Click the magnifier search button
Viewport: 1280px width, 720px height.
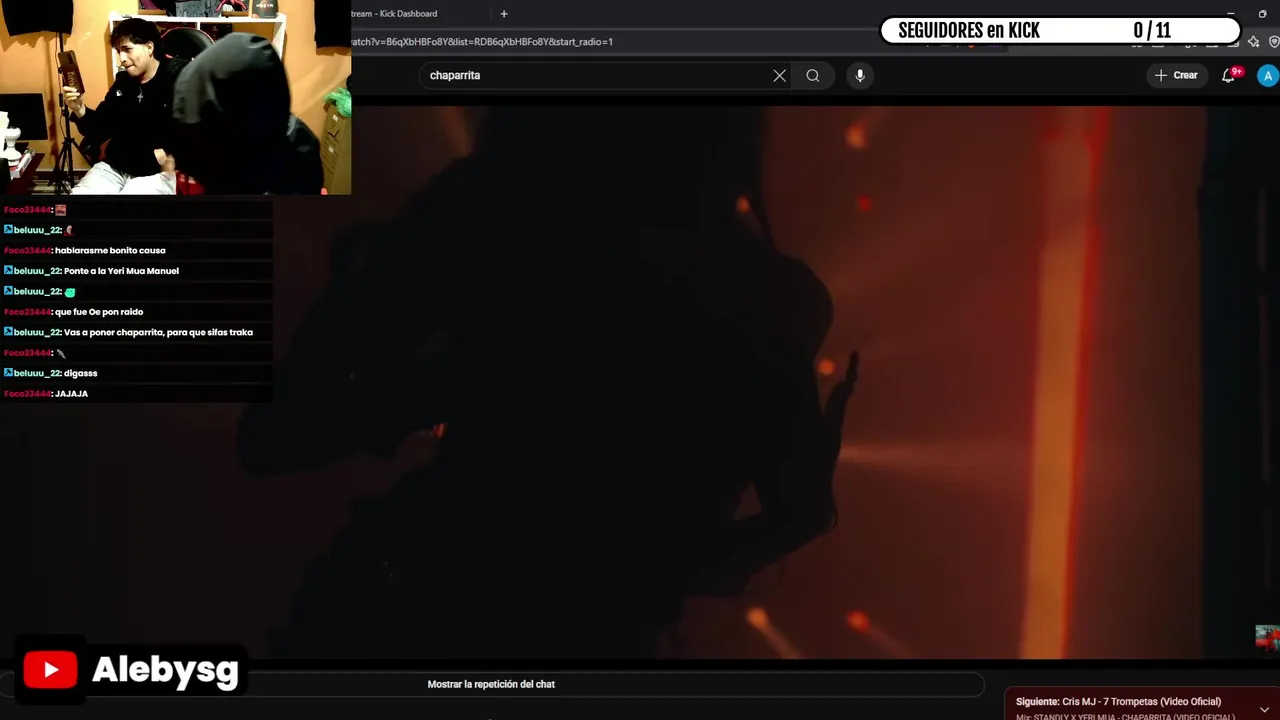coord(813,76)
